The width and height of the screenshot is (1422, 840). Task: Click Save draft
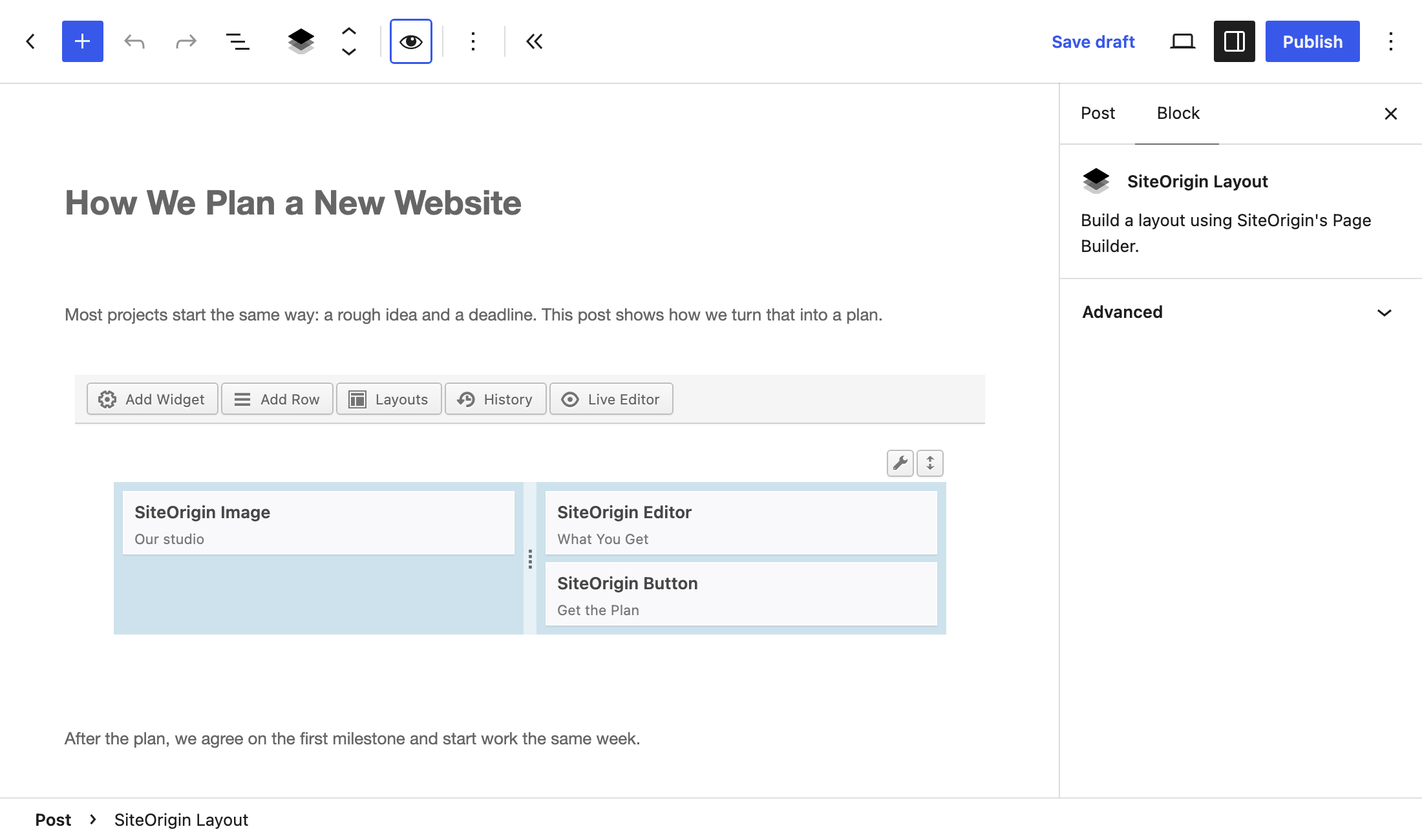[1093, 41]
